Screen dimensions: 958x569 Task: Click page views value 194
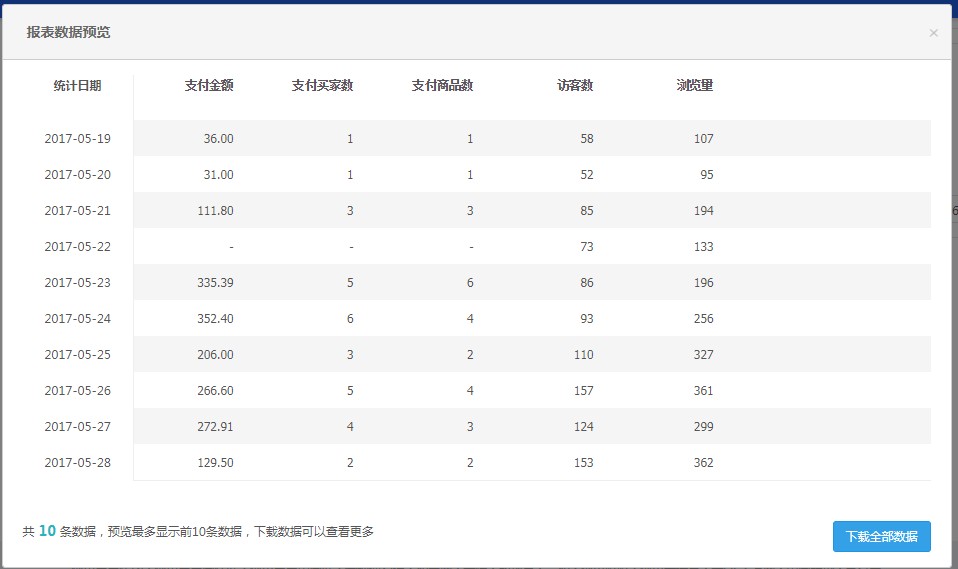tap(703, 211)
